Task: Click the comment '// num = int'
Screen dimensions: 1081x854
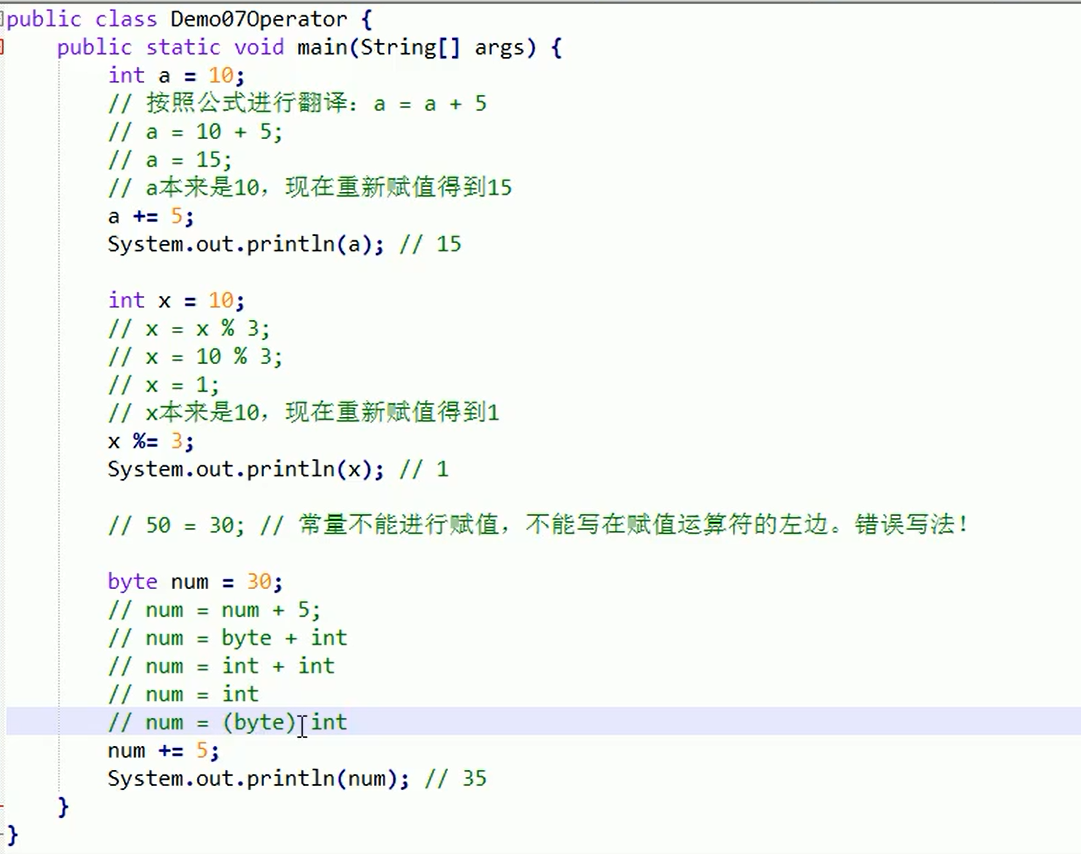Action: tap(183, 694)
